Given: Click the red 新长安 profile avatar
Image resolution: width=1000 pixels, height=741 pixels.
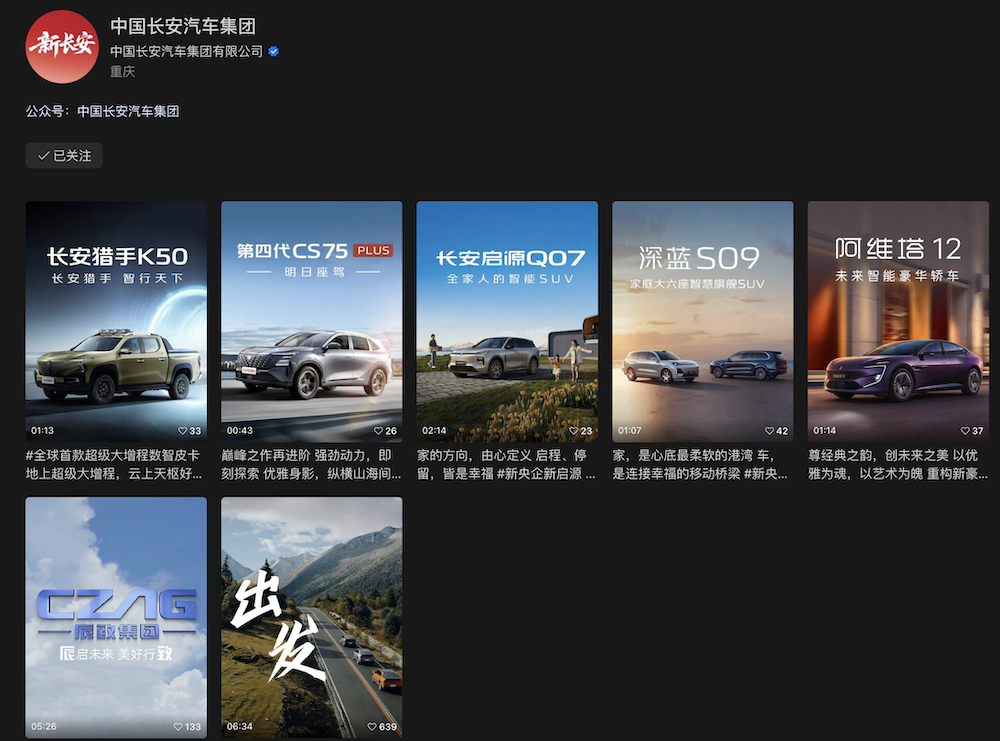Looking at the screenshot, I should (x=62, y=46).
